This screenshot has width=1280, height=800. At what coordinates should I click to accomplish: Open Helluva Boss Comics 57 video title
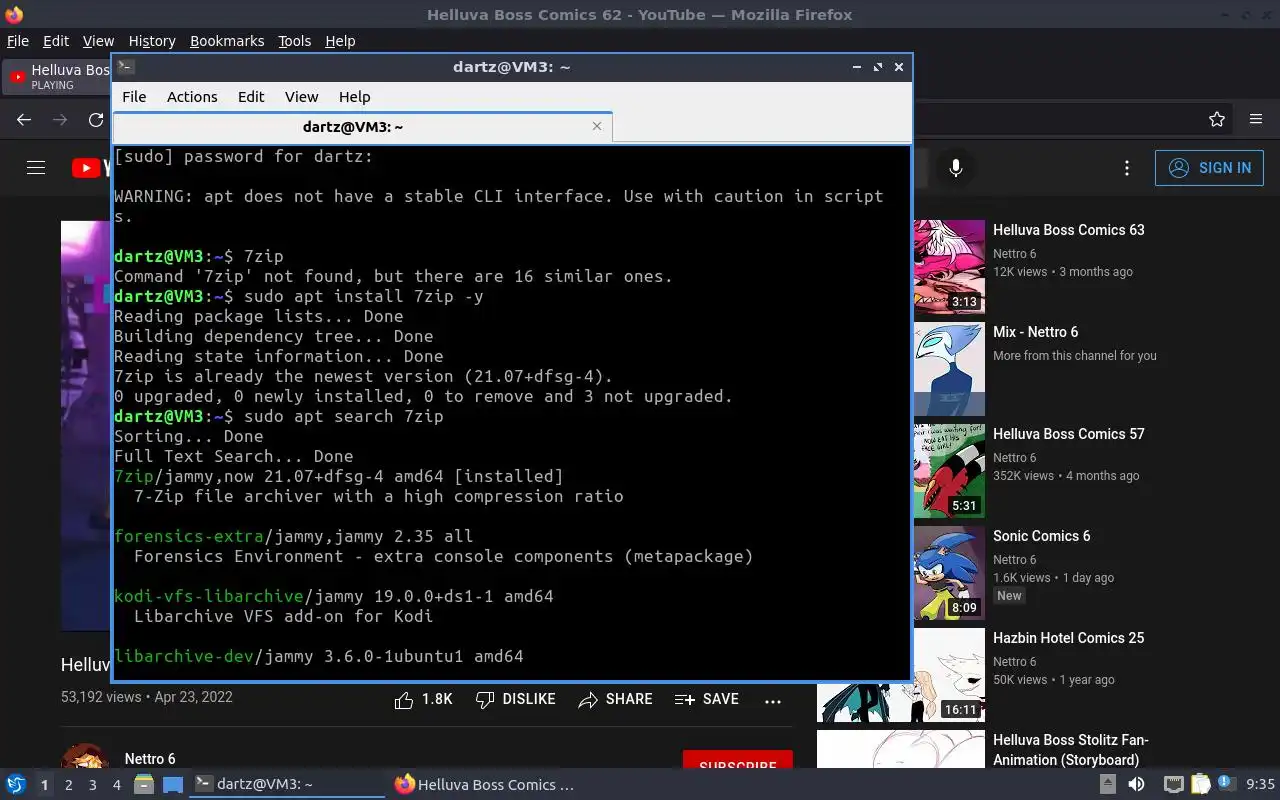tap(1069, 434)
